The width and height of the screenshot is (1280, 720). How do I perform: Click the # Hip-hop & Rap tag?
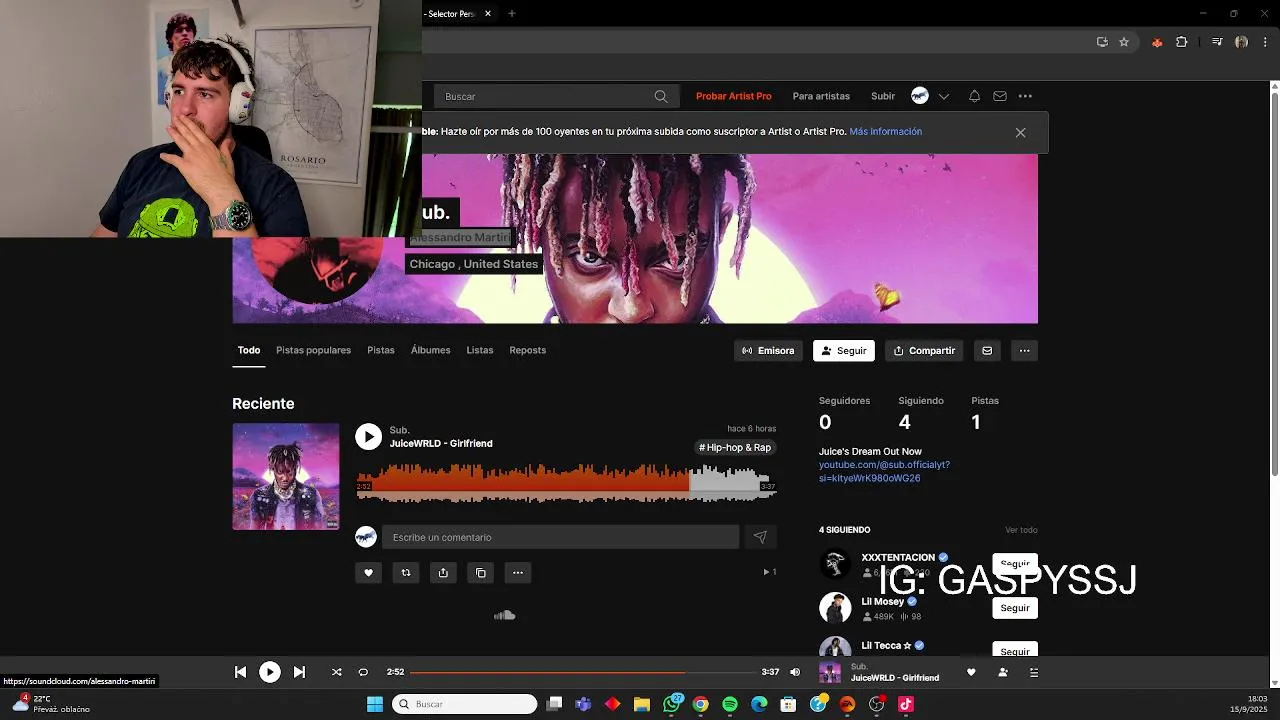click(x=735, y=448)
